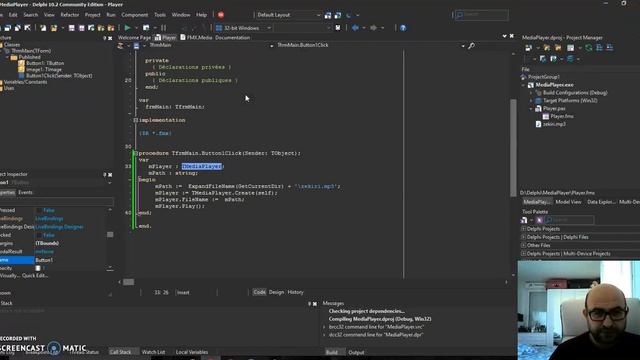
Task: Switch to the Design view tab
Action: (276, 292)
